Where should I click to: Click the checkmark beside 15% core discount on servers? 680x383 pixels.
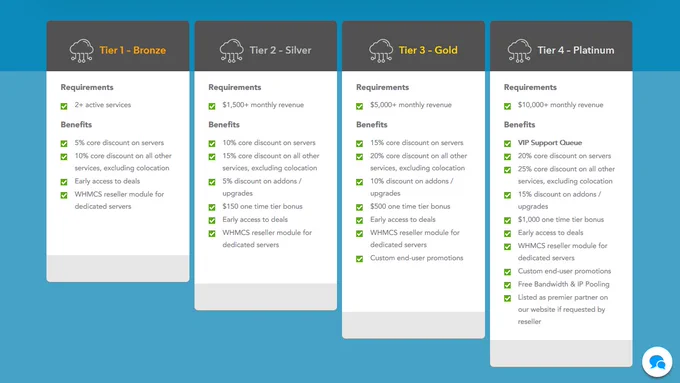click(x=360, y=143)
